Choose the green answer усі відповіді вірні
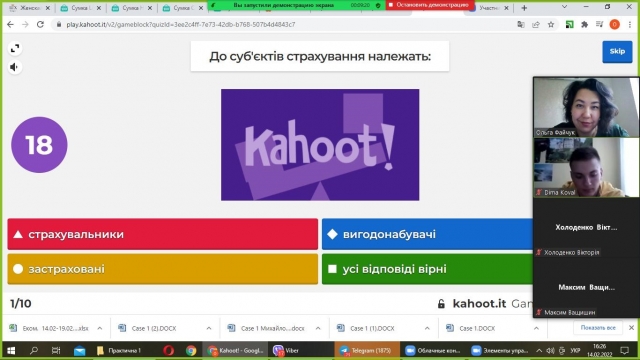The height and width of the screenshot is (360, 640). (x=427, y=269)
